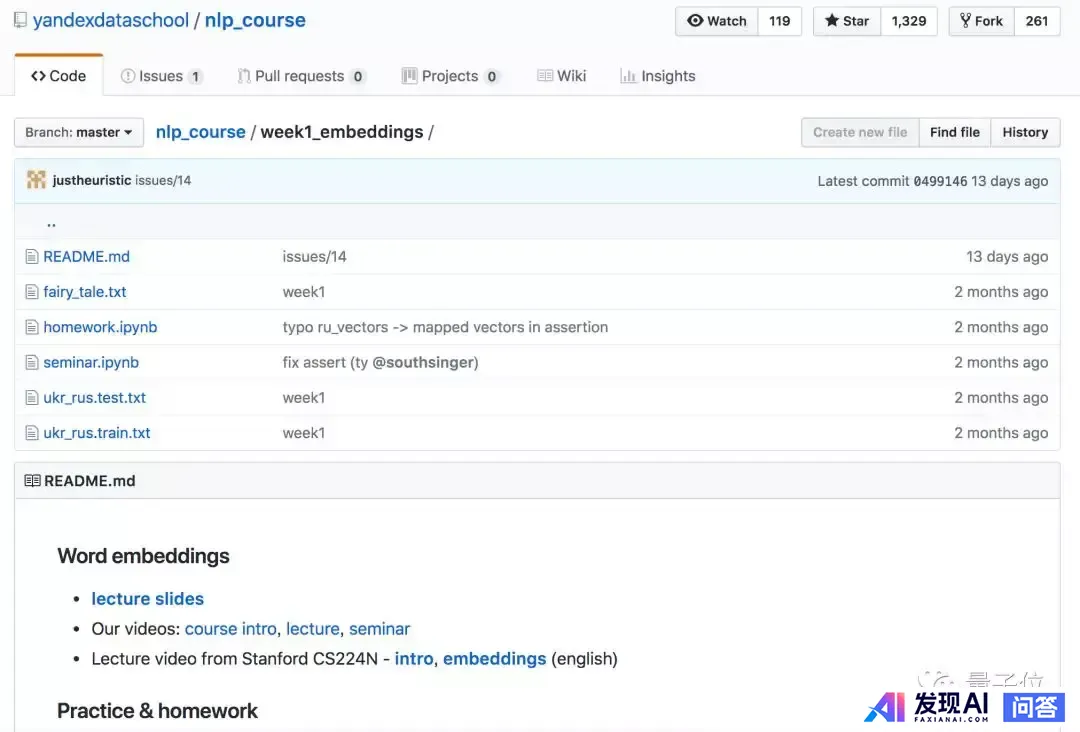This screenshot has width=1080, height=732.
Task: Open the ukr_rus.train.txt file
Action: coord(96,432)
